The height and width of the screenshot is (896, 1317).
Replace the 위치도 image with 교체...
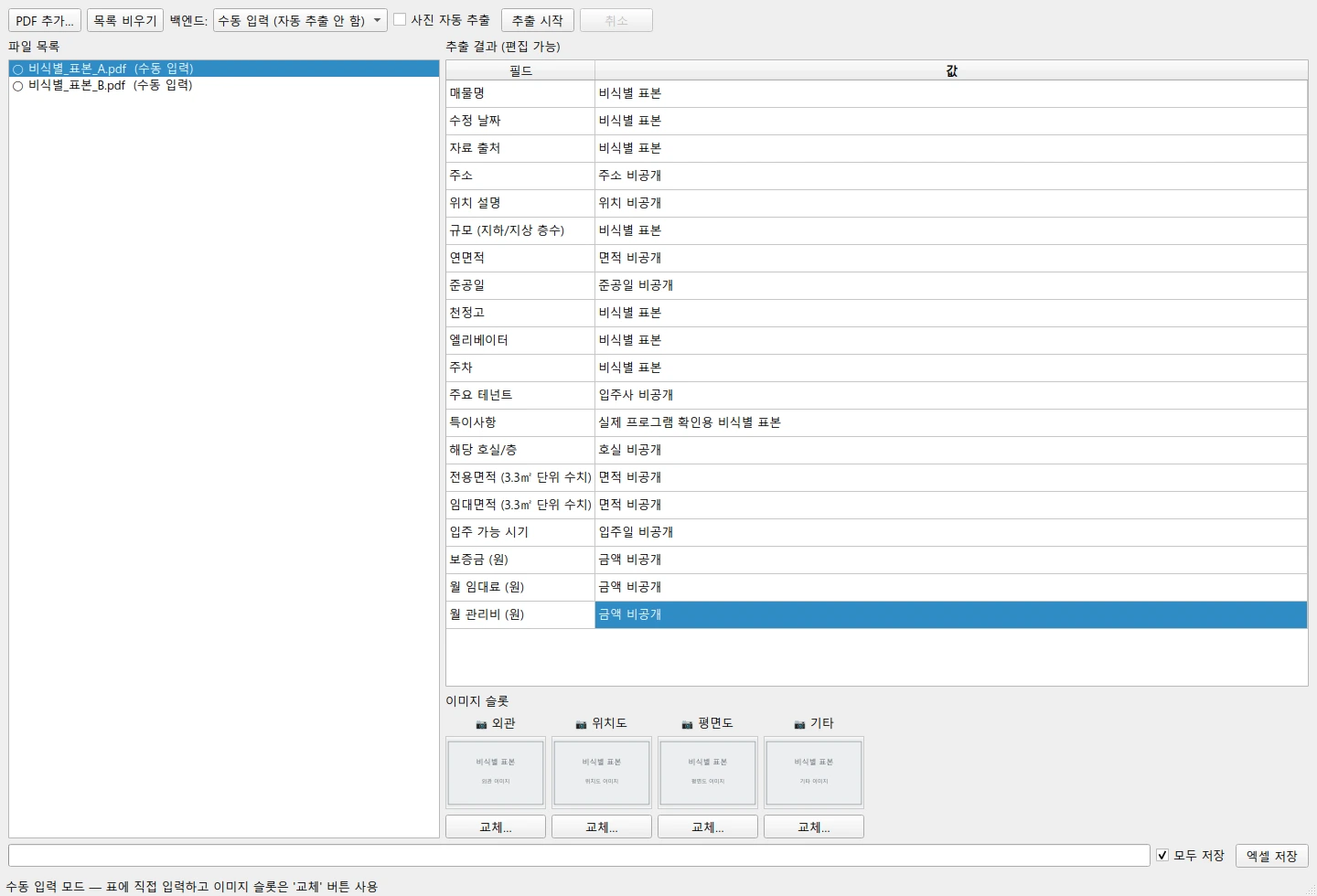[602, 827]
